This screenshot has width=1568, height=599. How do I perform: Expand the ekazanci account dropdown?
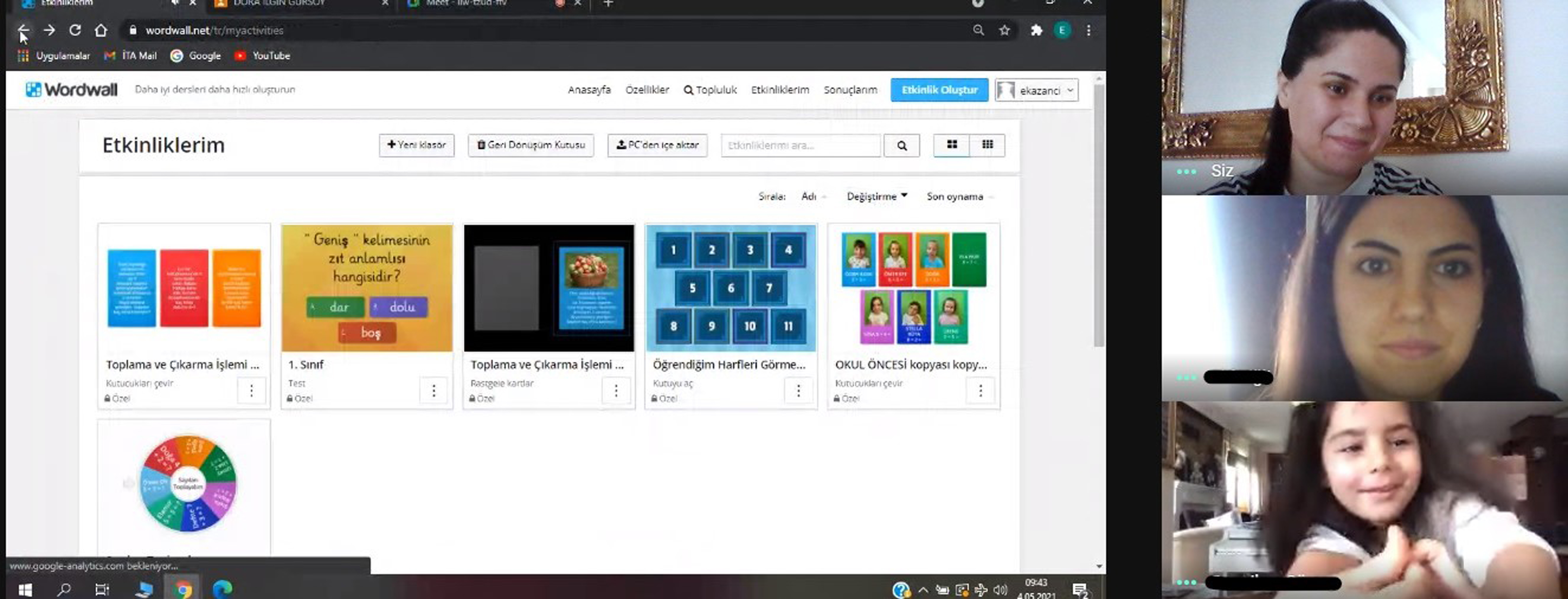point(1037,90)
